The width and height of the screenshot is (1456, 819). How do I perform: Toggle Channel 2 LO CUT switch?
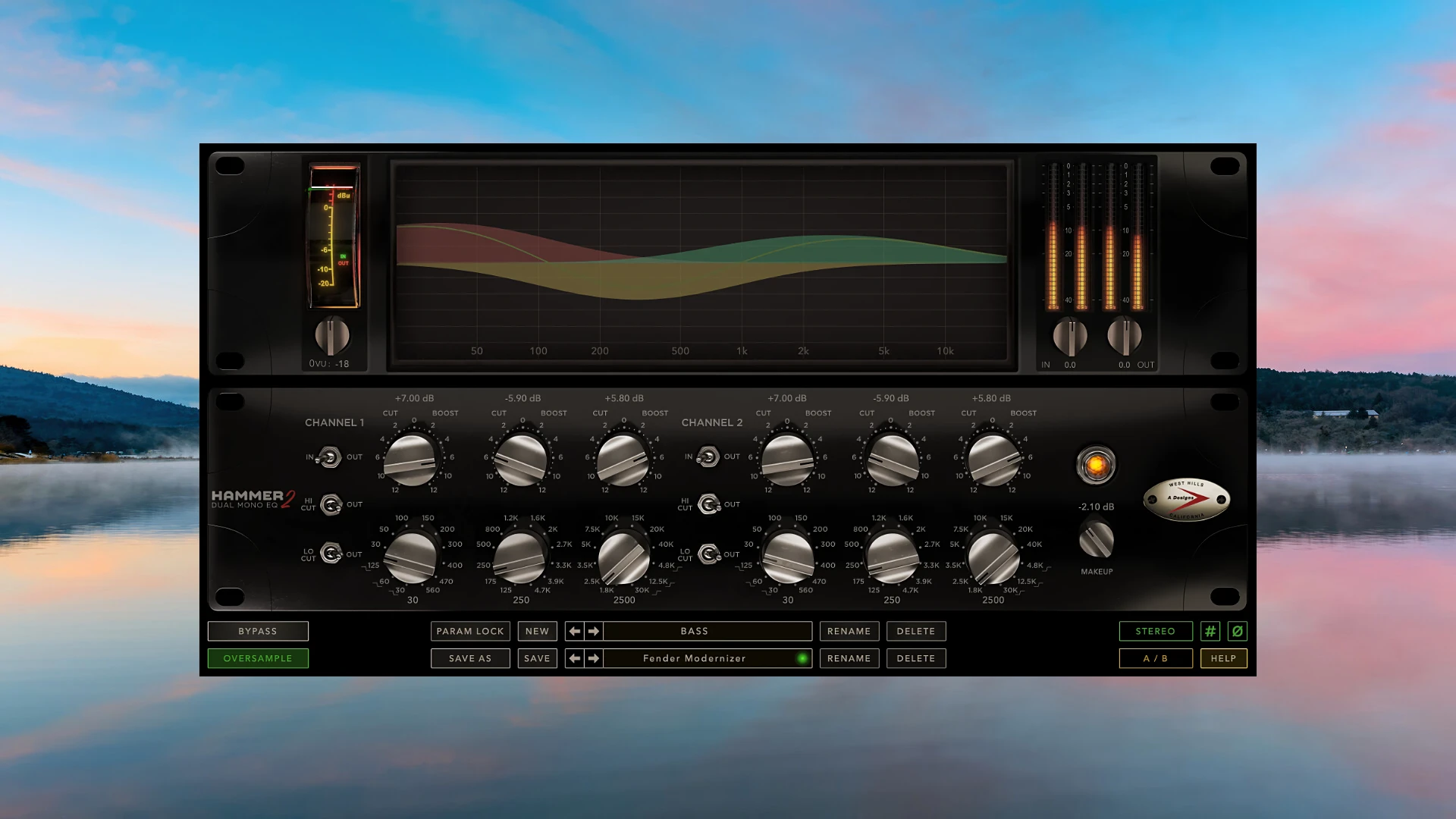709,554
